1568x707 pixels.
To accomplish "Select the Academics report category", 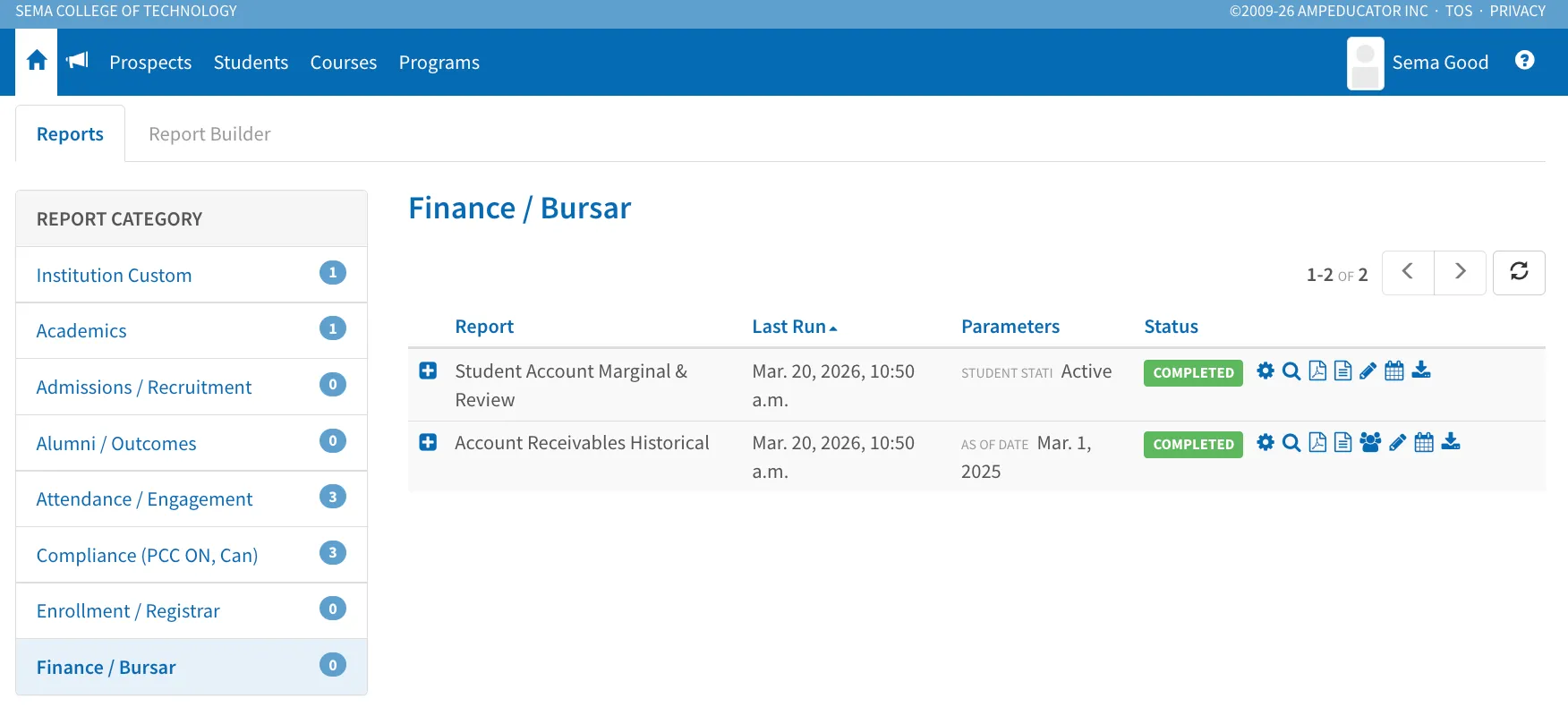I will [192, 330].
